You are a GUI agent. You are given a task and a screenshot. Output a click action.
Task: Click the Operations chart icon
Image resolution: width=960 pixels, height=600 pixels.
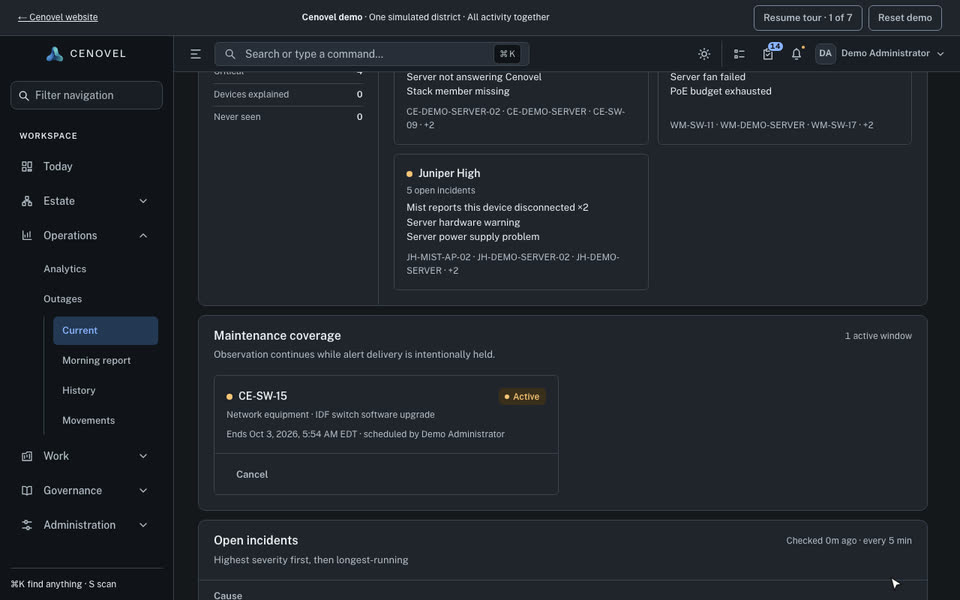tap(27, 235)
